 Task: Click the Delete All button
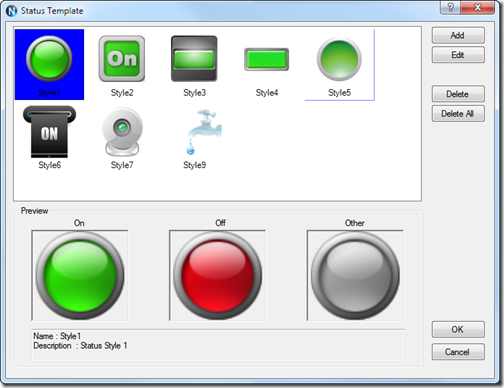pos(458,114)
